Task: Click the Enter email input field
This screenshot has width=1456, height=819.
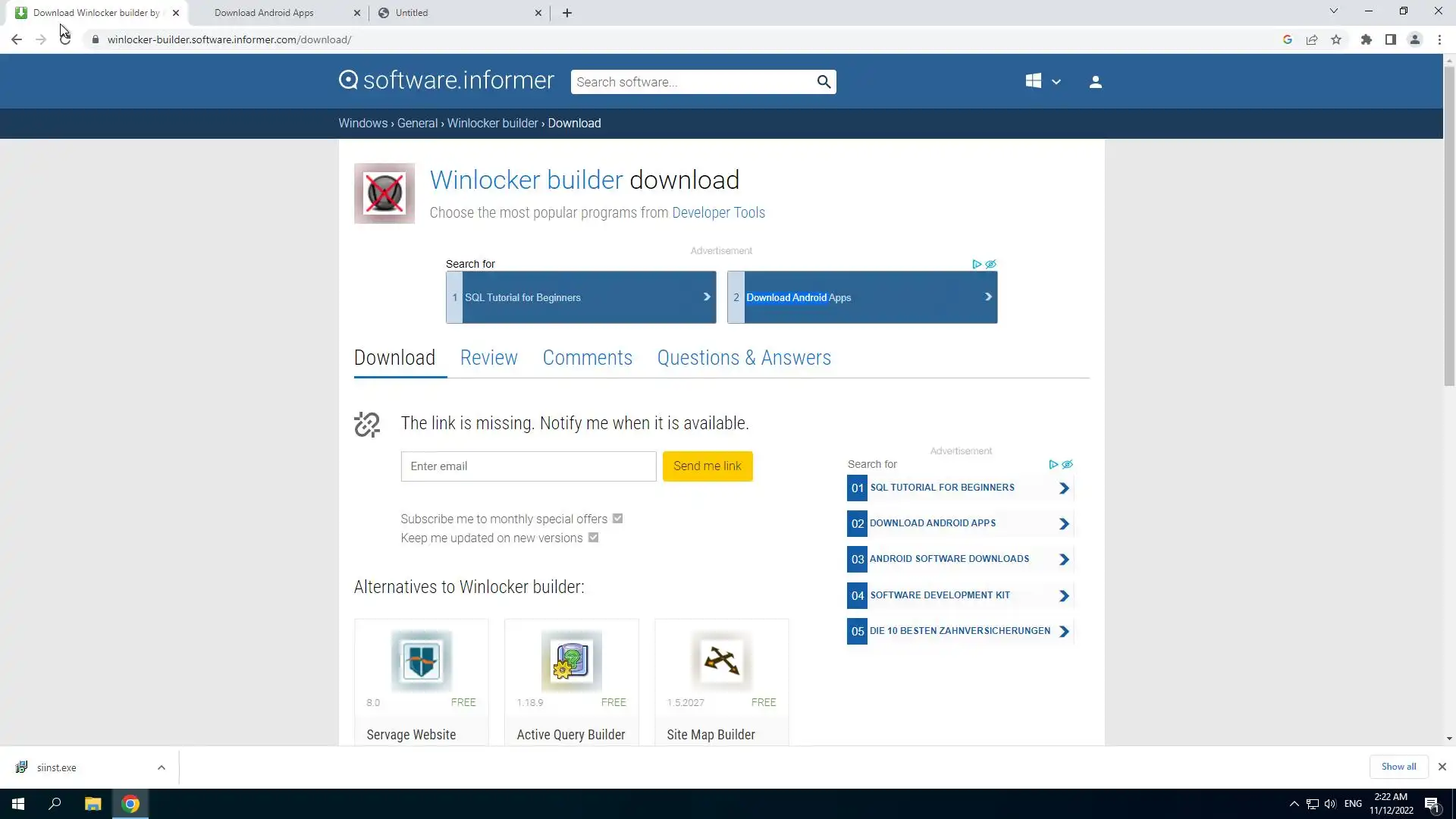Action: (x=528, y=466)
